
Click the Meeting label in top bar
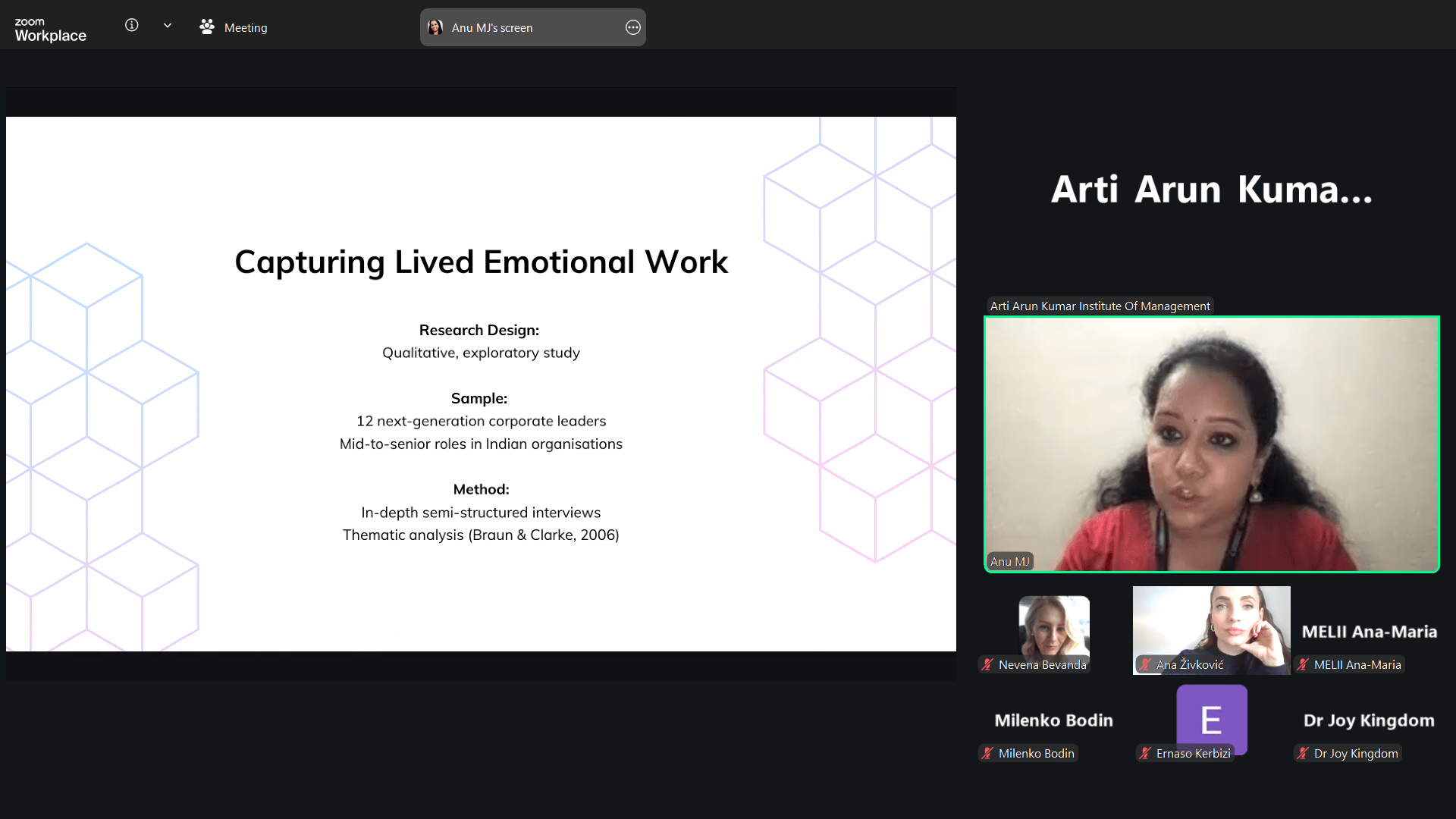(246, 28)
